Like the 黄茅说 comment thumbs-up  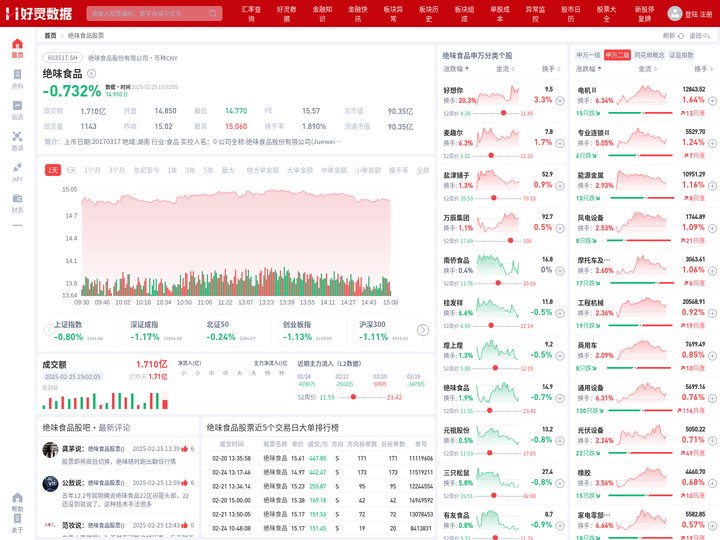185,449
